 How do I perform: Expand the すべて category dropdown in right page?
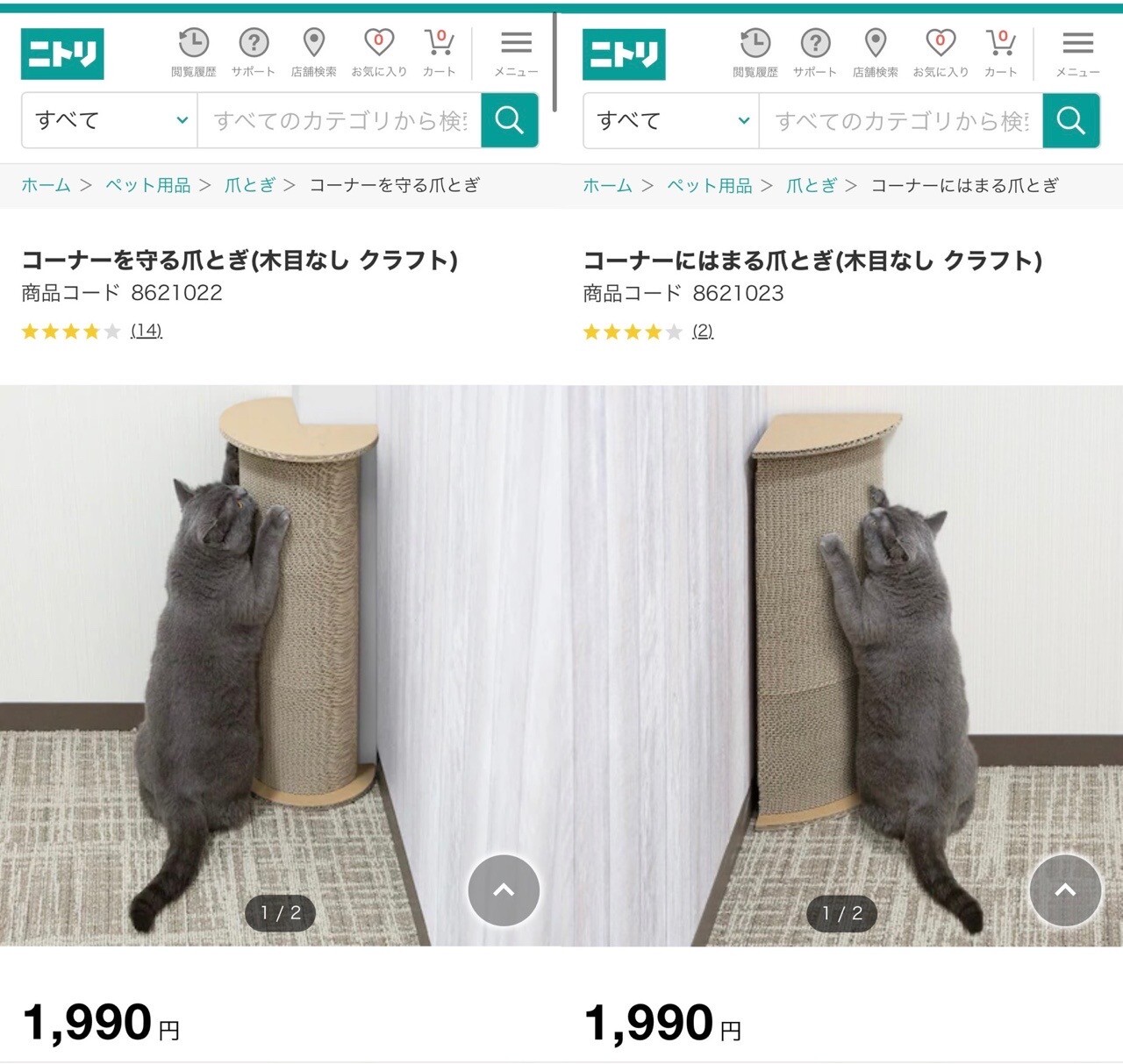672,120
